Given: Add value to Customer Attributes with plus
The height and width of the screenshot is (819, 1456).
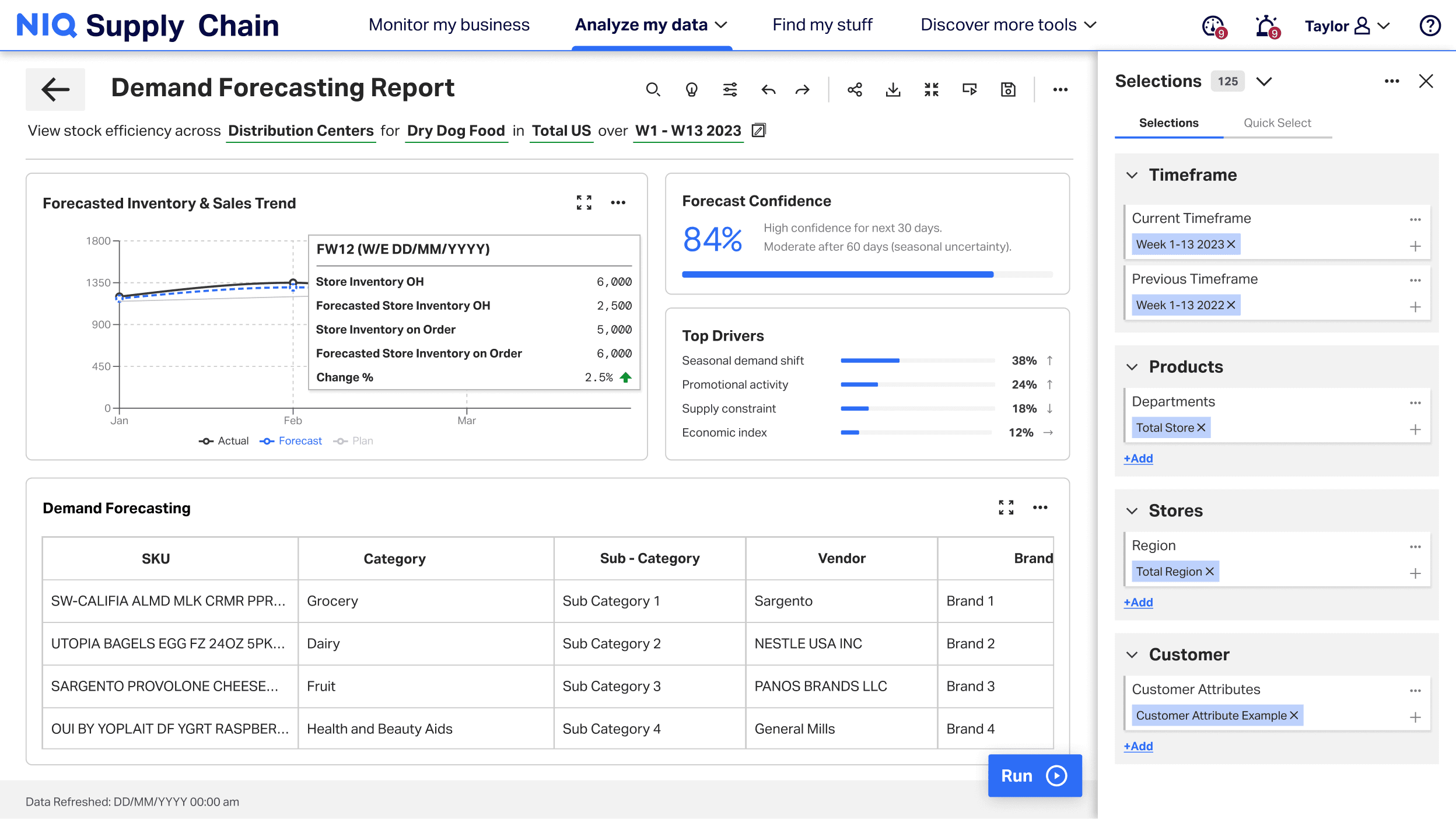Looking at the screenshot, I should pos(1415,717).
